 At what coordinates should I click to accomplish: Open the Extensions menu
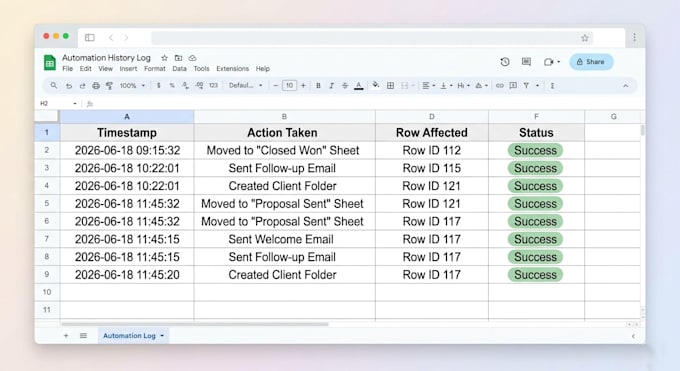click(232, 69)
